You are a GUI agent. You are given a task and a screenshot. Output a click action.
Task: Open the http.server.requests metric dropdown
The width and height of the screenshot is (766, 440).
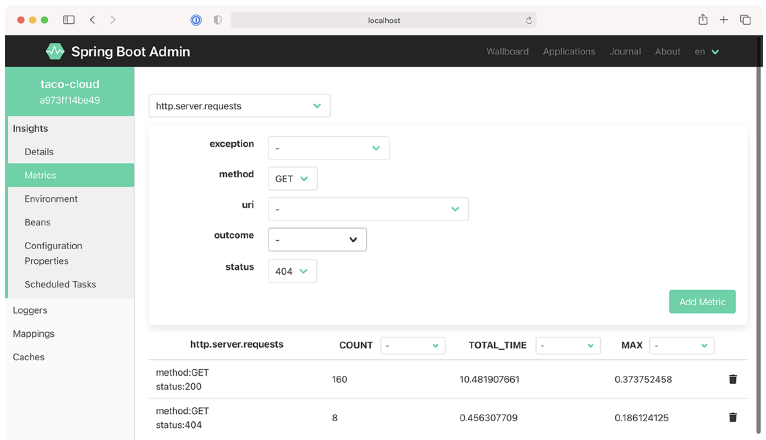[x=239, y=105]
